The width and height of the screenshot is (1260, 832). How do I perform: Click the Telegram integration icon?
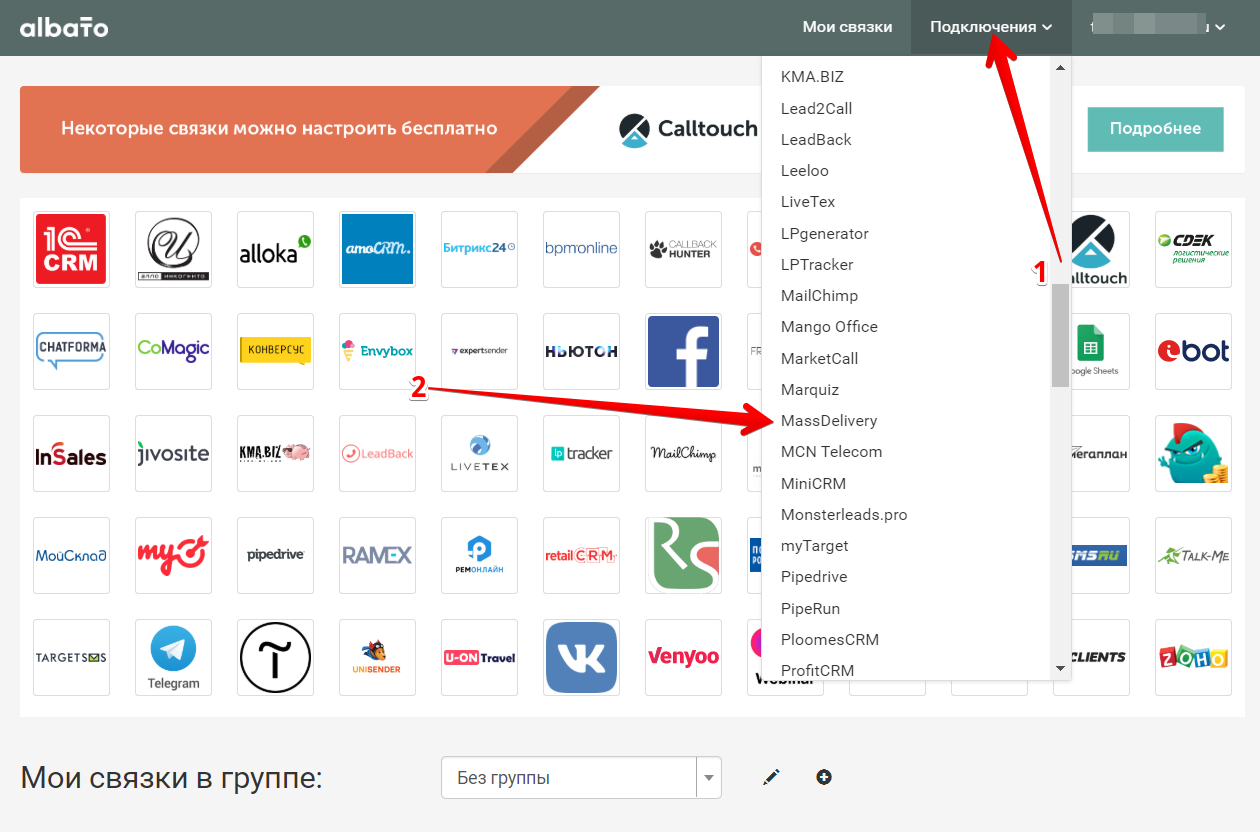(174, 657)
